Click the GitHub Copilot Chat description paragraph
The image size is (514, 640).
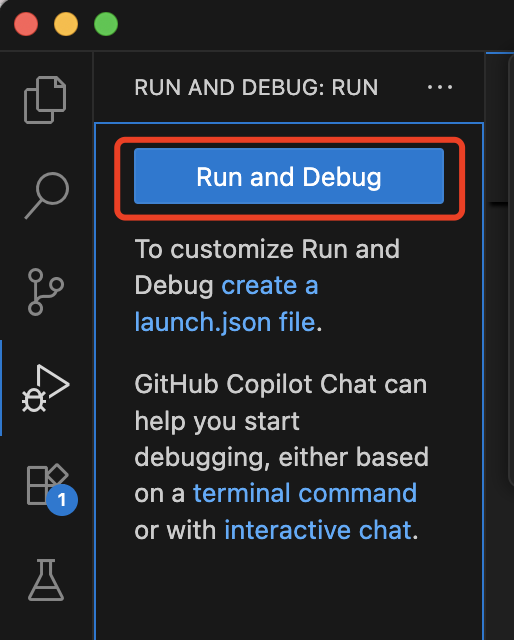[x=282, y=457]
